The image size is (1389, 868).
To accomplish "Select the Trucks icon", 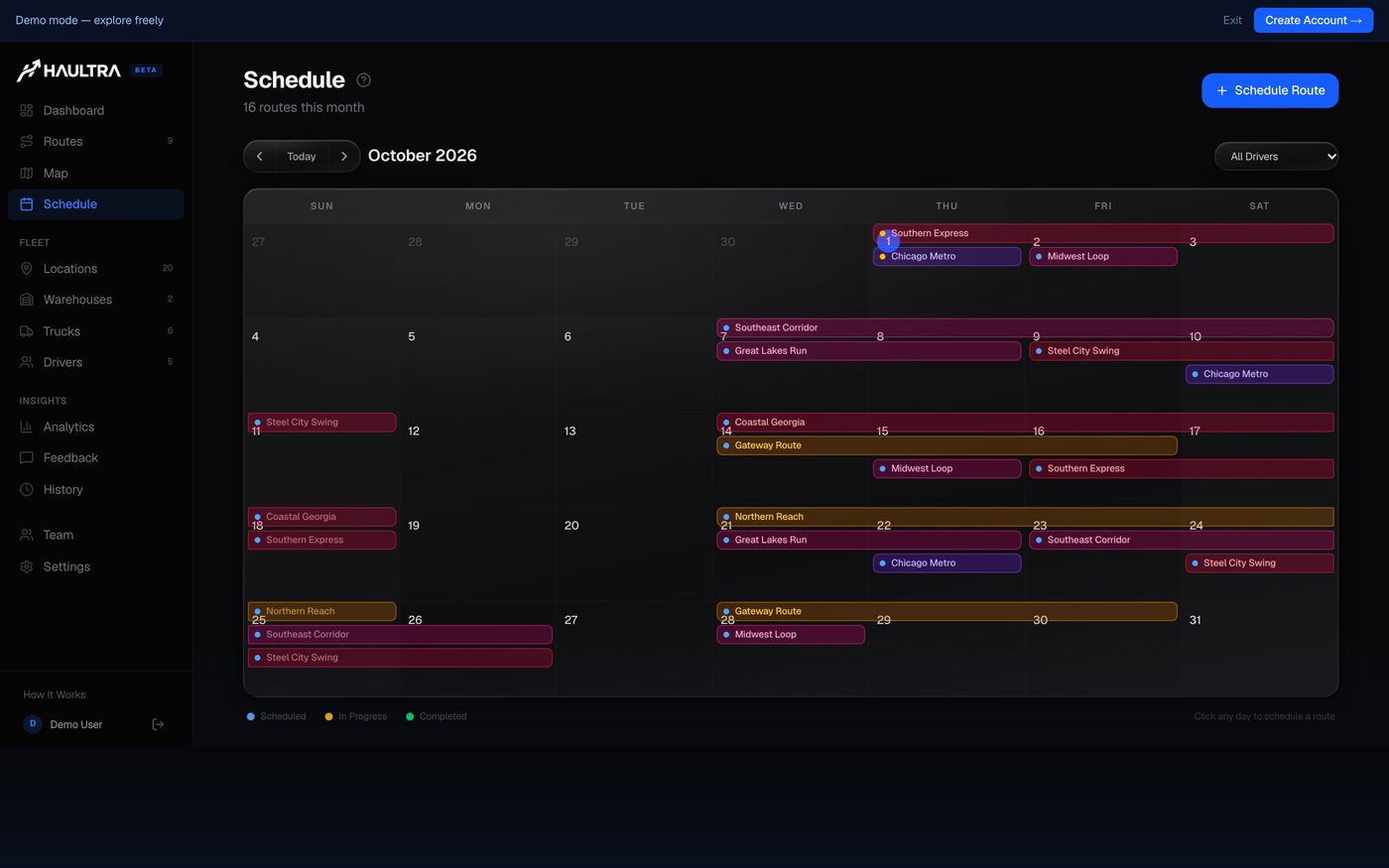I will coord(27,331).
